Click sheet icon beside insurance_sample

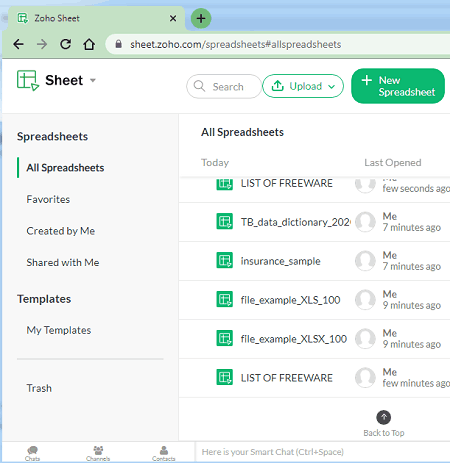click(x=225, y=261)
